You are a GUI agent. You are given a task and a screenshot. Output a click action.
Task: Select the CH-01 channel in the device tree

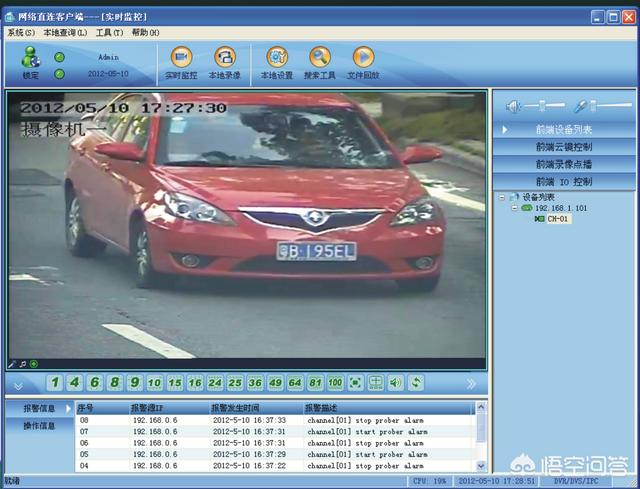558,219
